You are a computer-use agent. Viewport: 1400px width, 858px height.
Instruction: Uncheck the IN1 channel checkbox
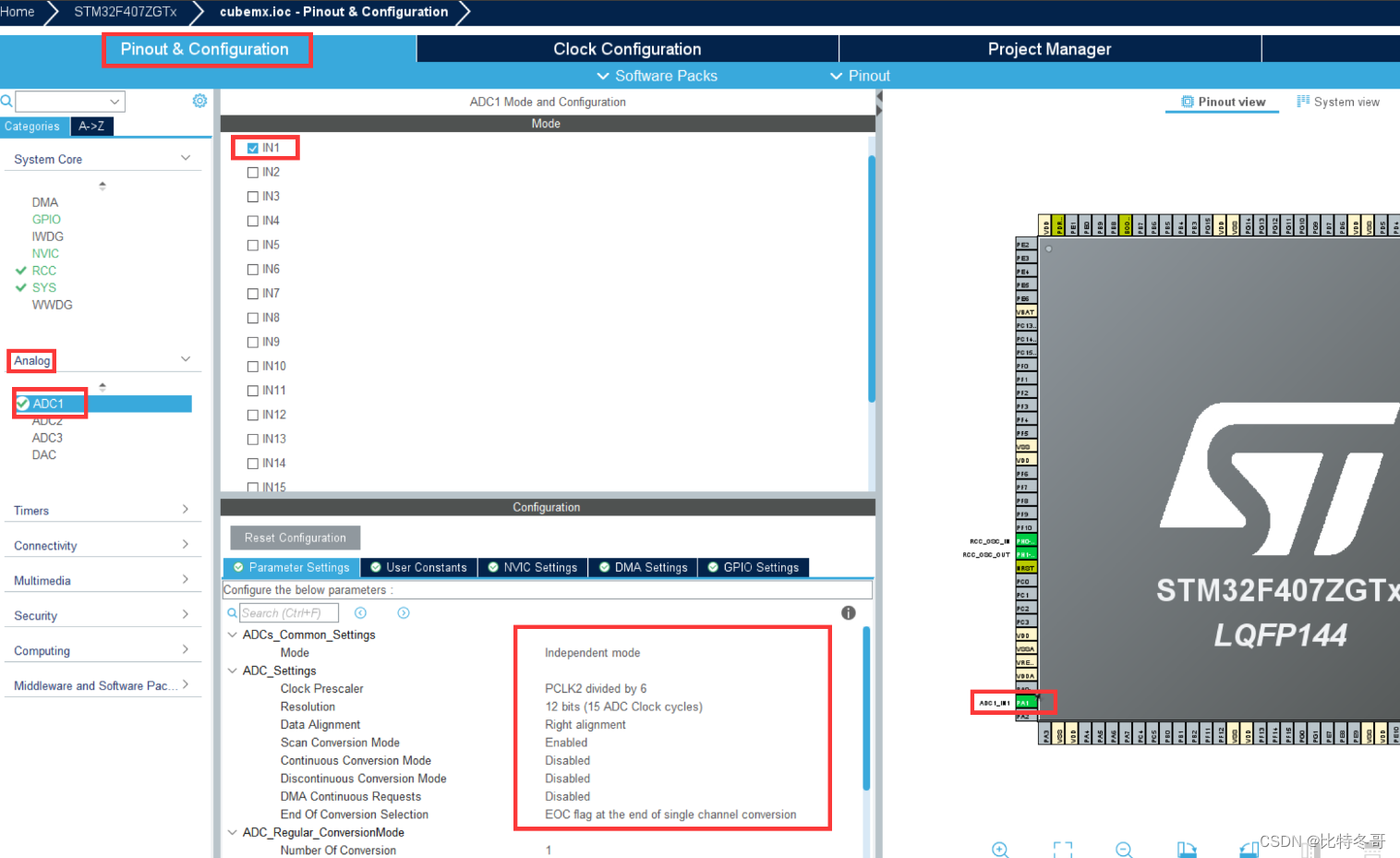(253, 148)
